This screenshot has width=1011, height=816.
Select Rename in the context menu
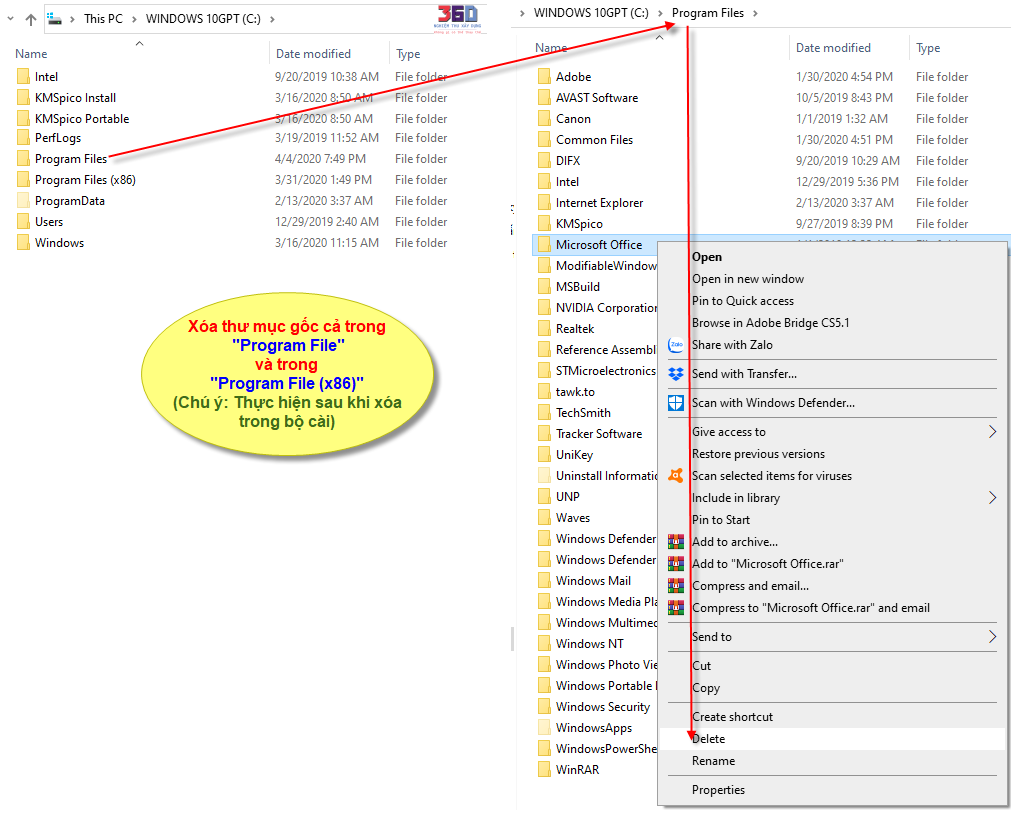(713, 761)
